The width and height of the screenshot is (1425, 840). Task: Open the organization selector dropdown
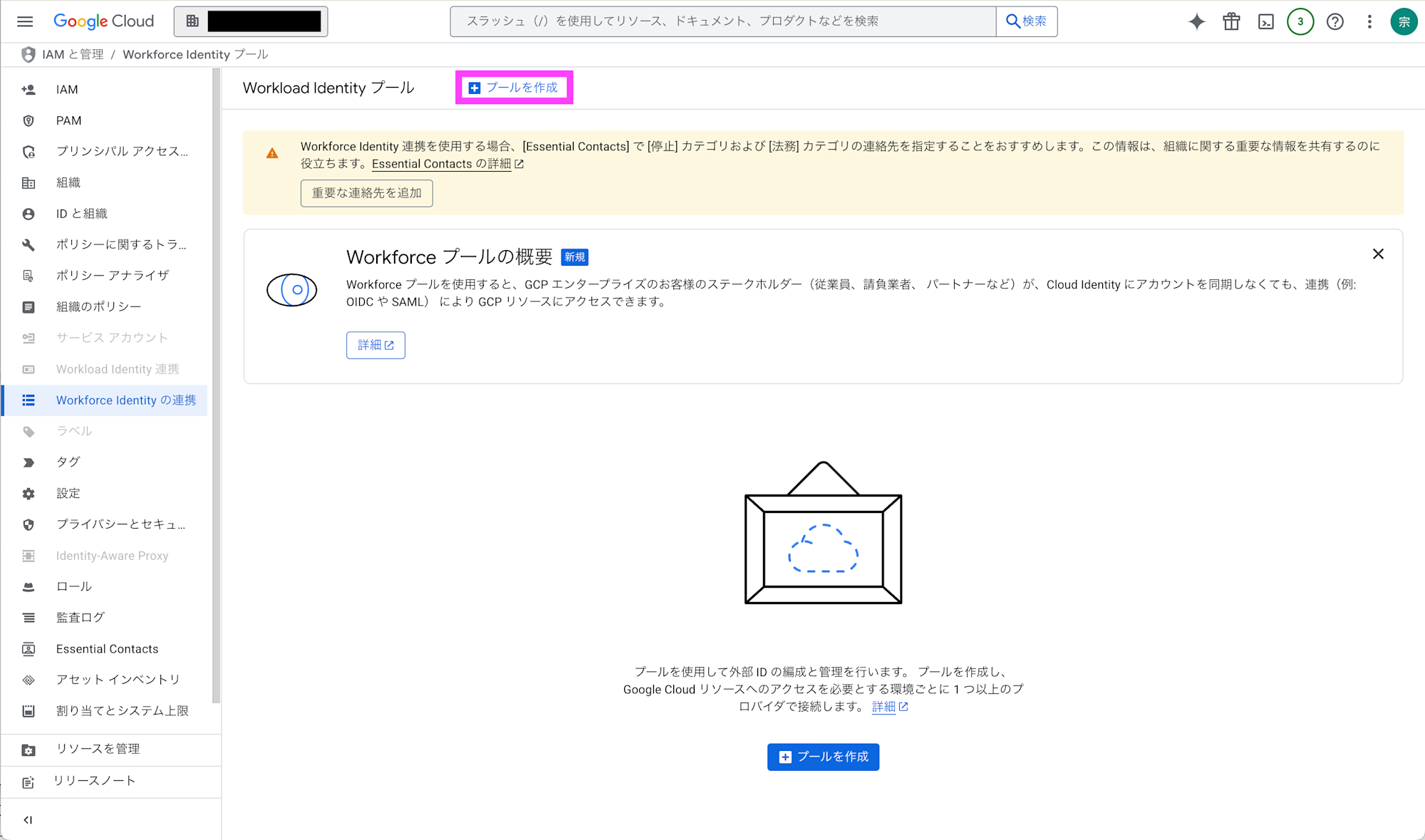point(251,21)
